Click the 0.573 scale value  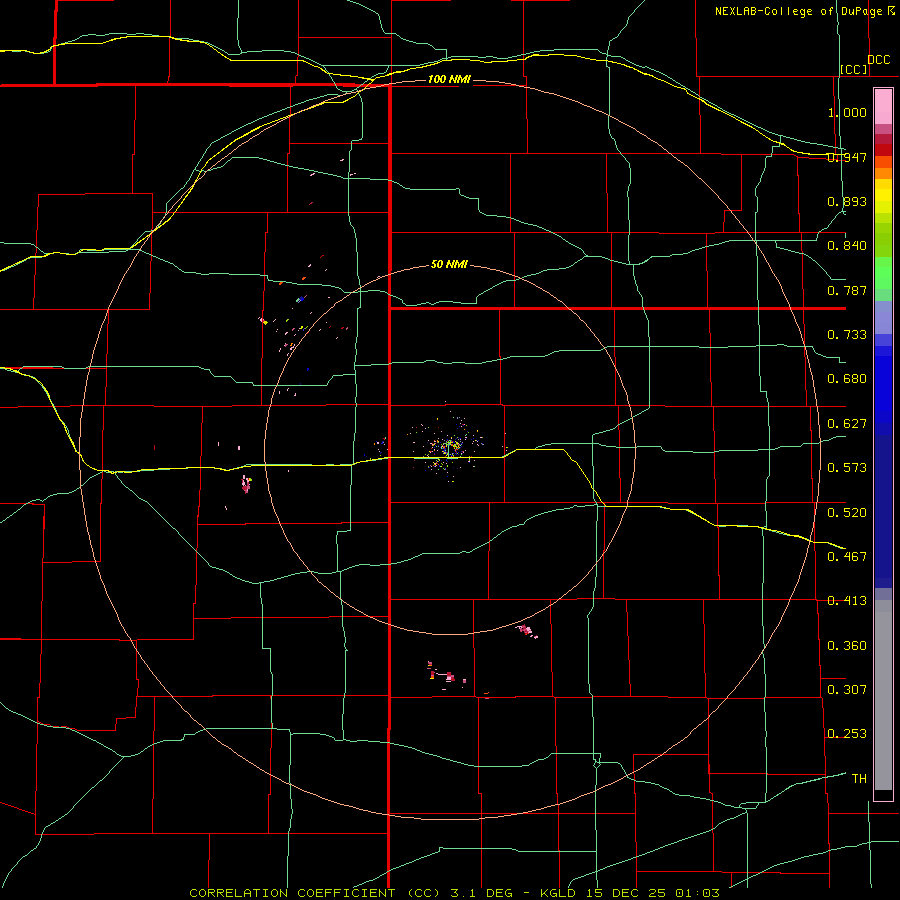(x=847, y=468)
